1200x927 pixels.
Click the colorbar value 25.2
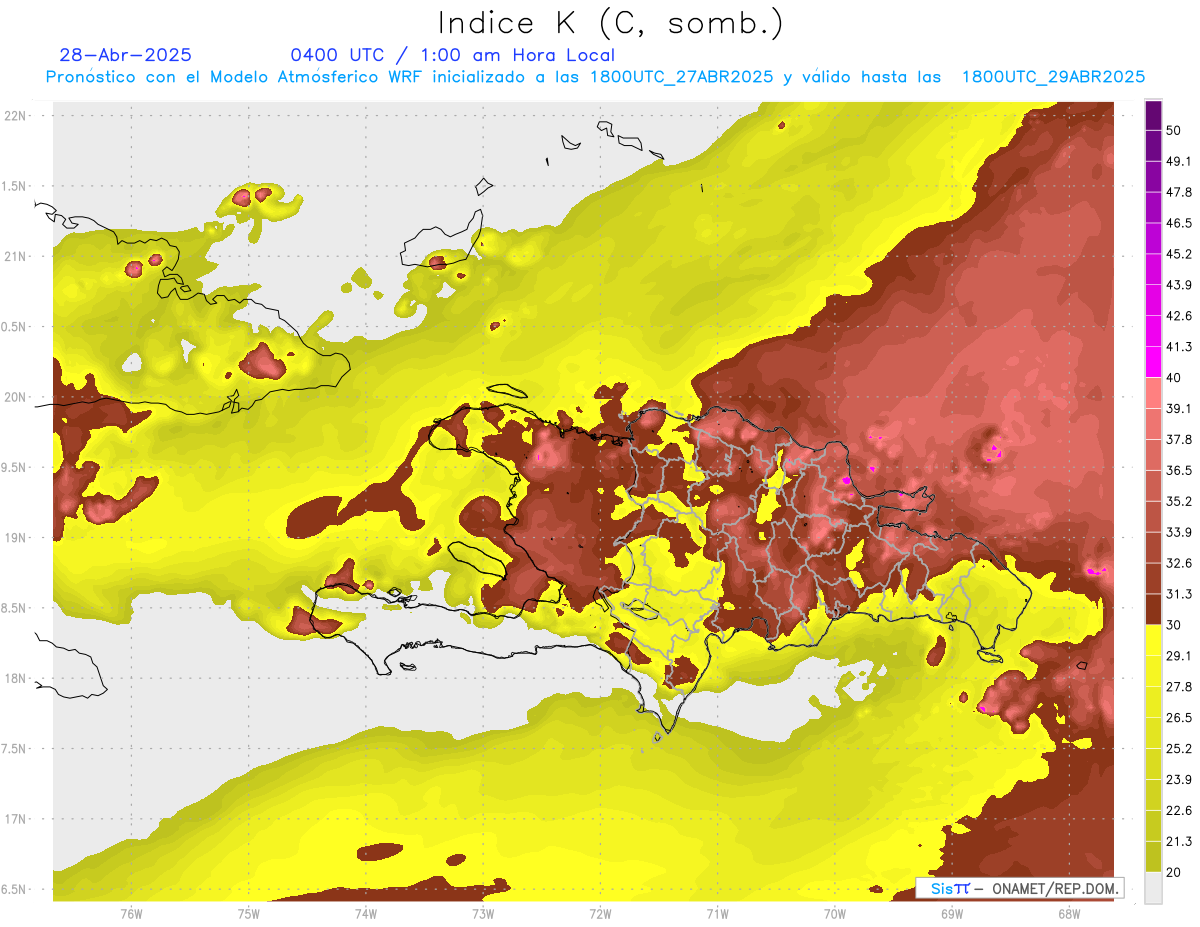pos(1178,748)
